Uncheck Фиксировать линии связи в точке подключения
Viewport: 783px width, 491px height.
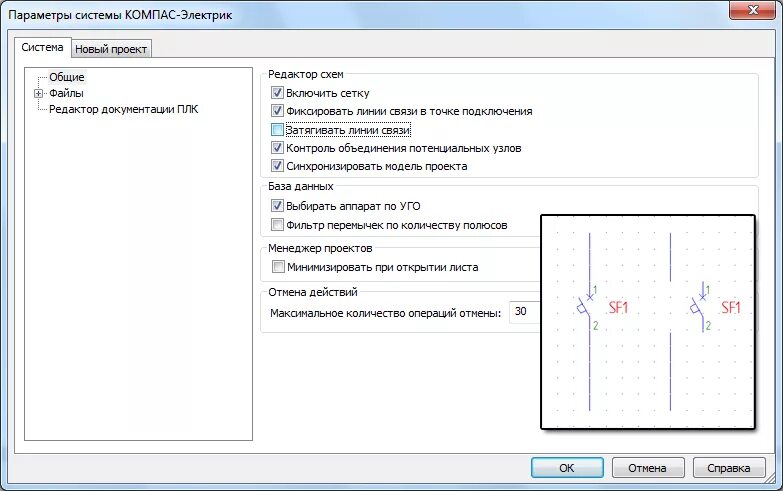click(x=277, y=111)
